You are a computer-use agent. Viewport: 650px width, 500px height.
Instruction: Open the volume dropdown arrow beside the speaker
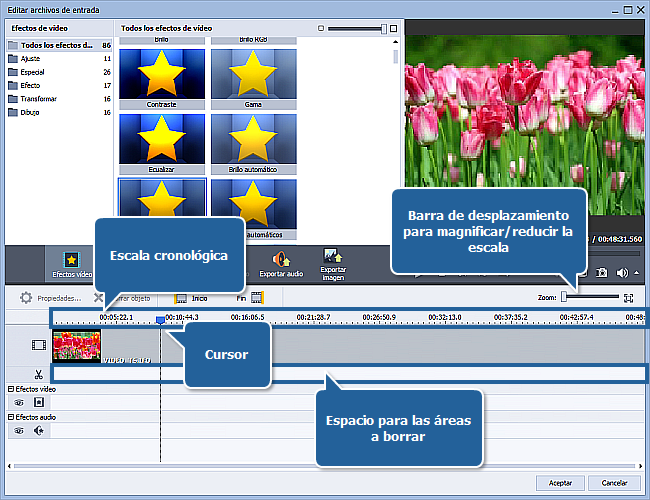[636, 272]
